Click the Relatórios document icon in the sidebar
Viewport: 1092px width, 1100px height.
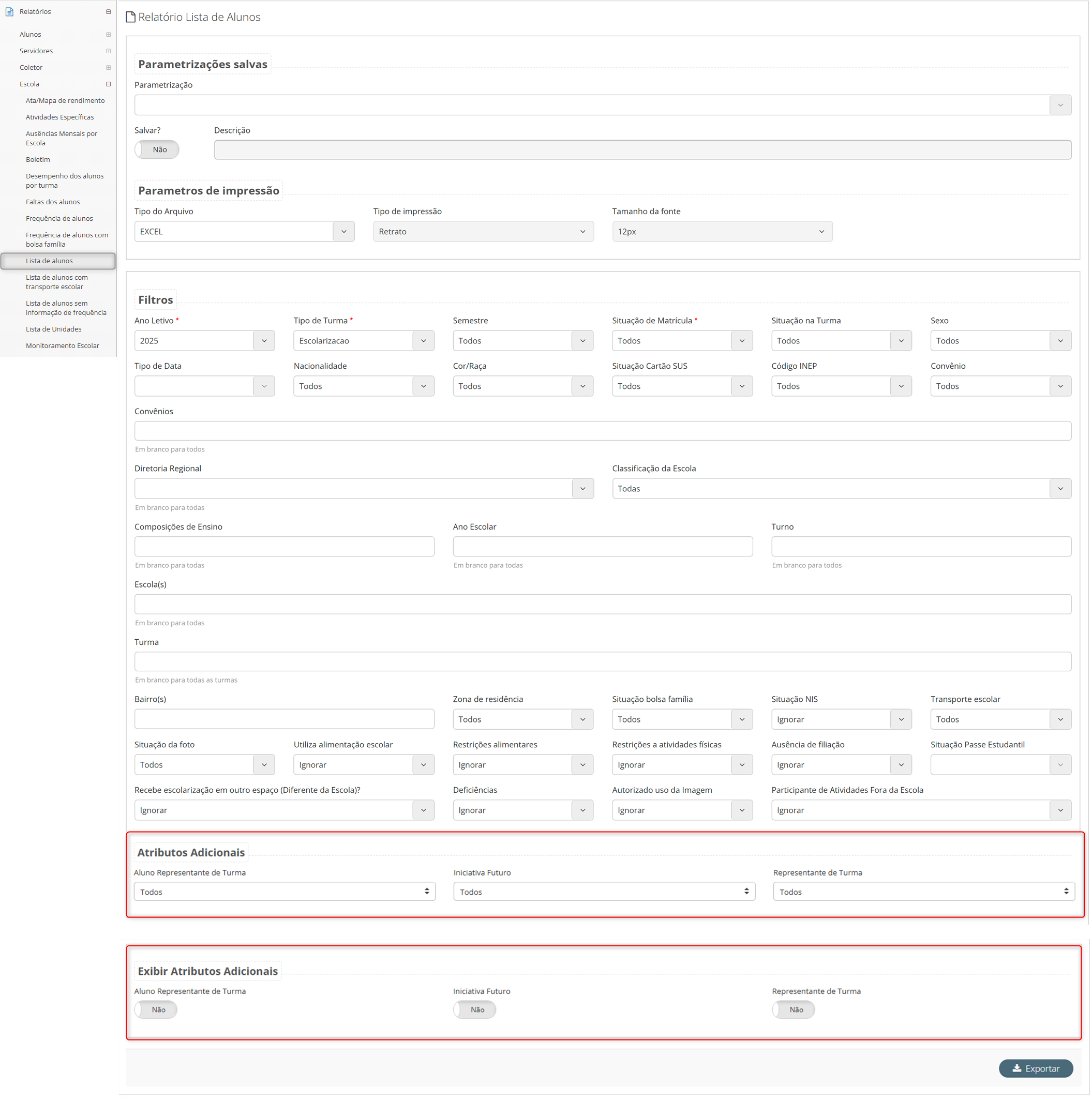9,11
